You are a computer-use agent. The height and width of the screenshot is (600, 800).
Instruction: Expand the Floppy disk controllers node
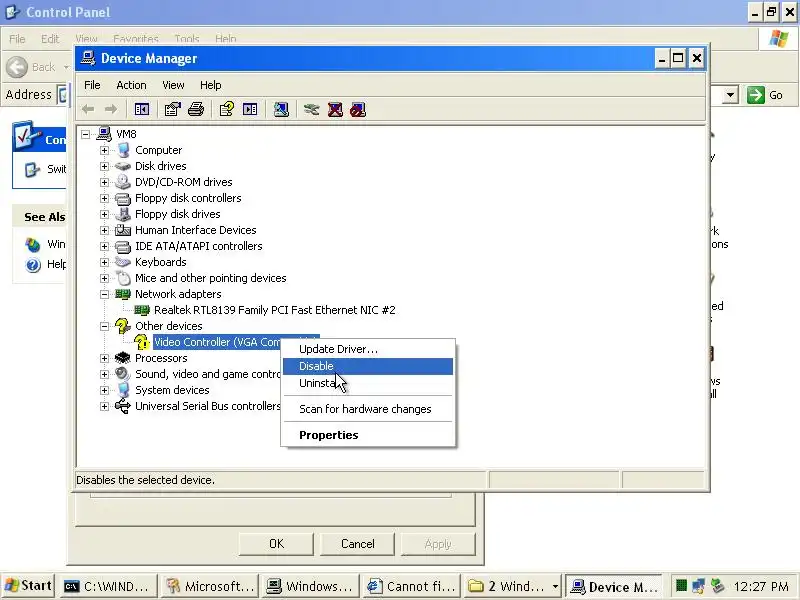click(x=104, y=198)
